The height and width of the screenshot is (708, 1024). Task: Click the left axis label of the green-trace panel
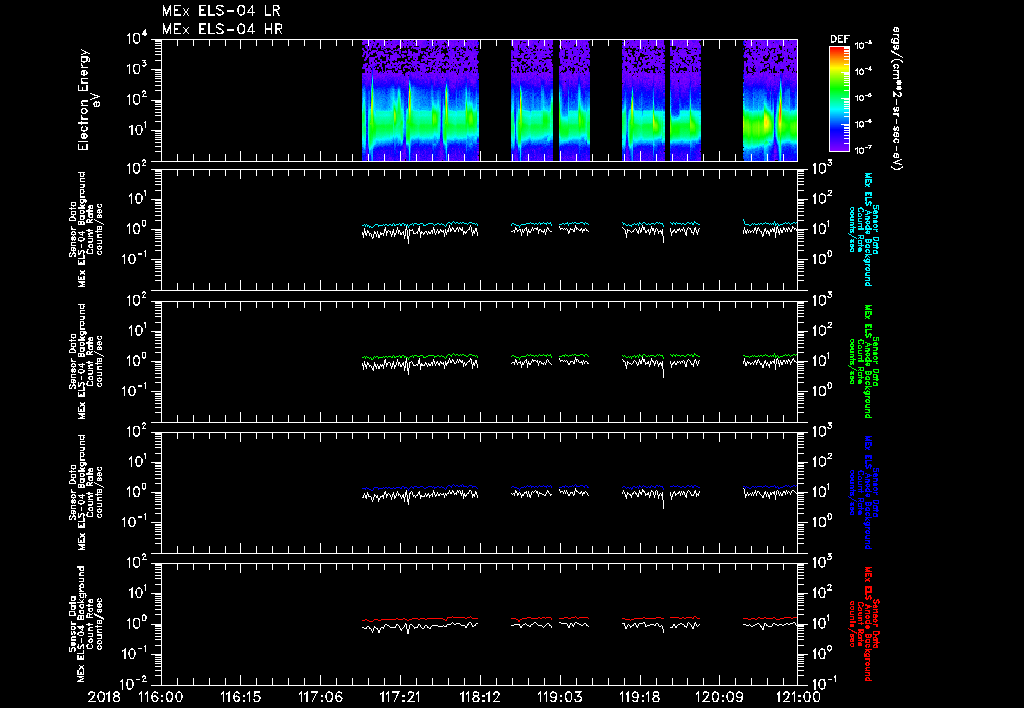(86, 361)
